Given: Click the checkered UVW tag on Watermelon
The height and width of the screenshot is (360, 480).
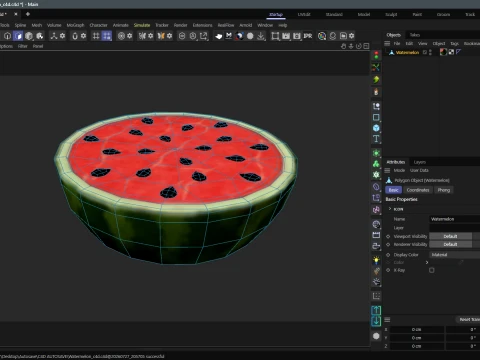Looking at the screenshot, I should [x=451, y=52].
